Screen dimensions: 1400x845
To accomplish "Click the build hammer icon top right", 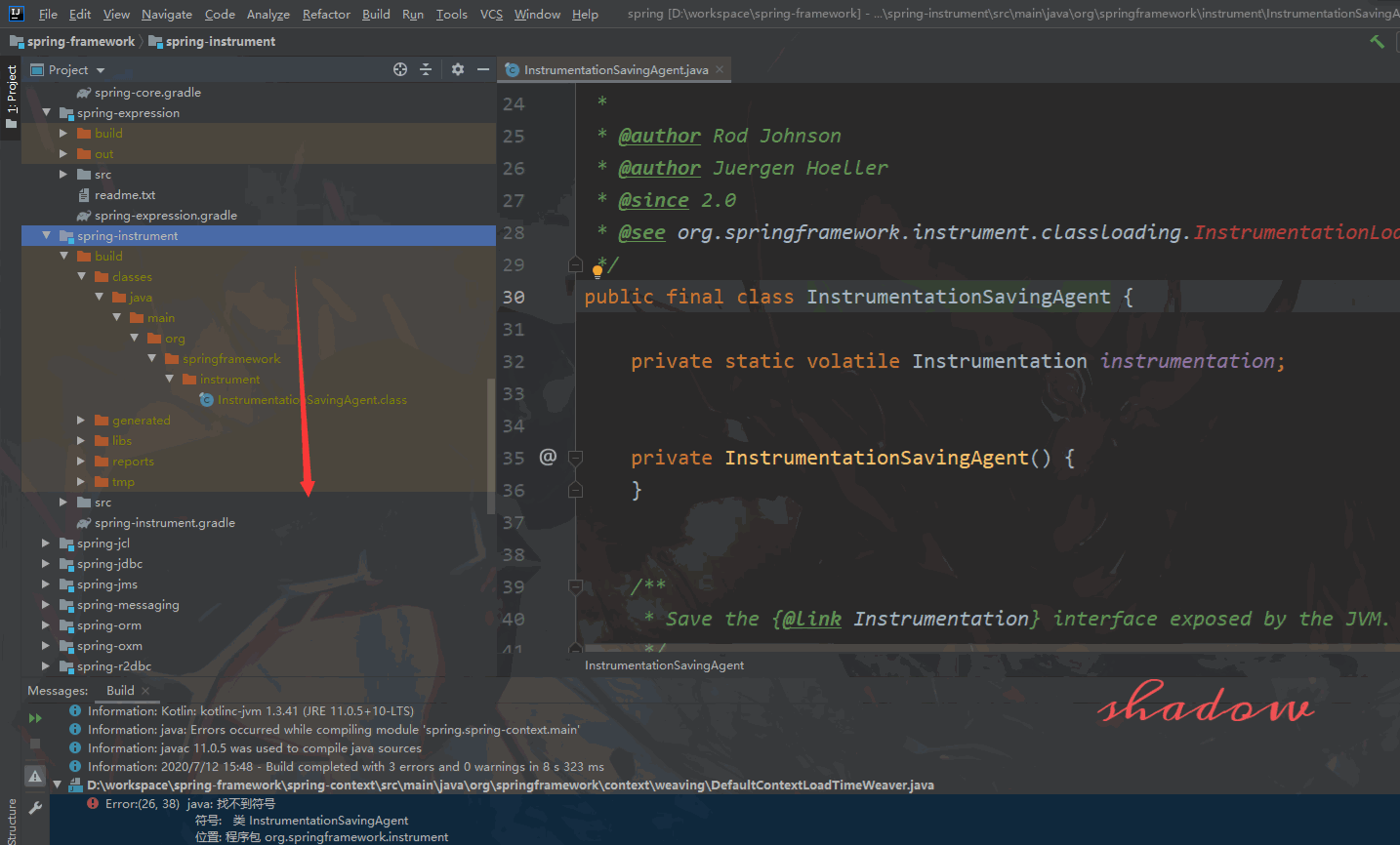I will (1378, 41).
